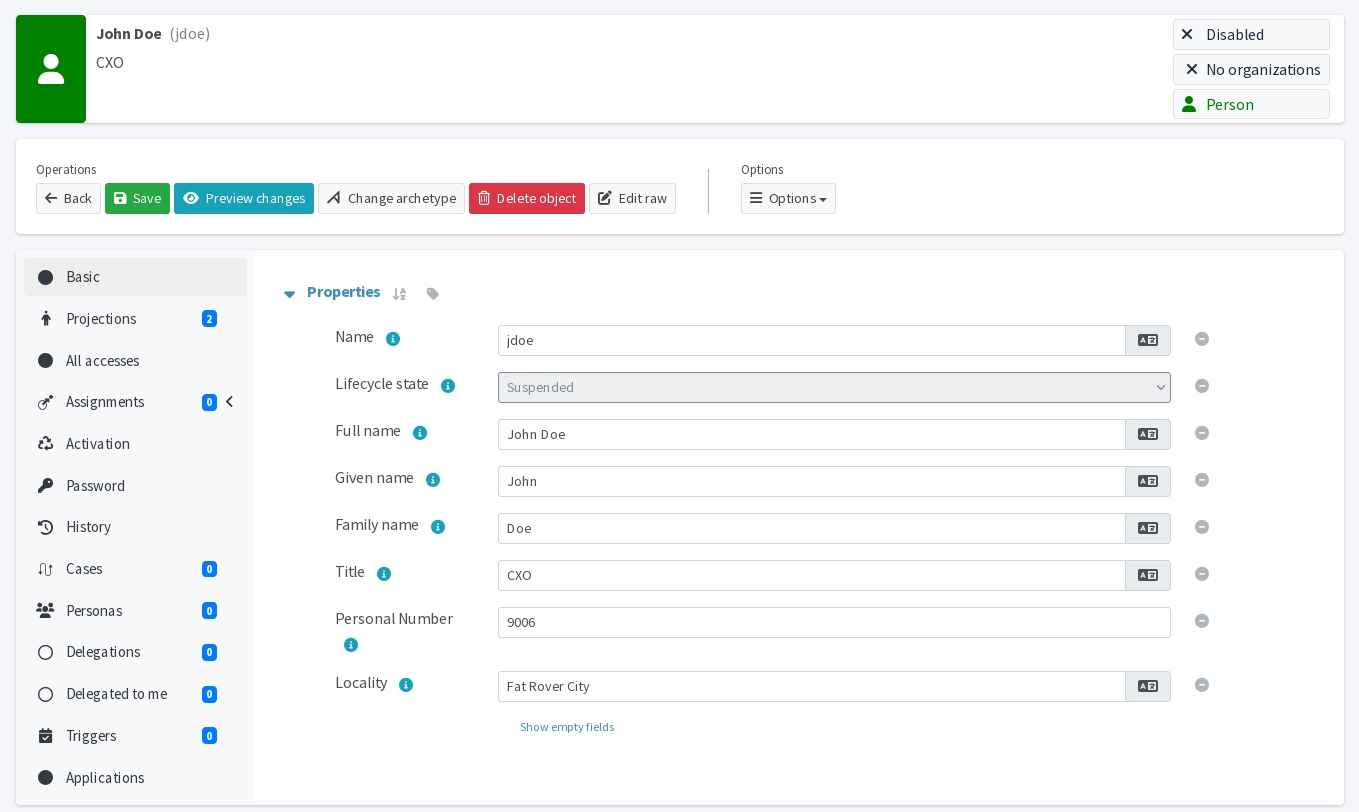Remove the Title value with the minus icon
Viewport: 1359px width, 812px height.
(1201, 574)
